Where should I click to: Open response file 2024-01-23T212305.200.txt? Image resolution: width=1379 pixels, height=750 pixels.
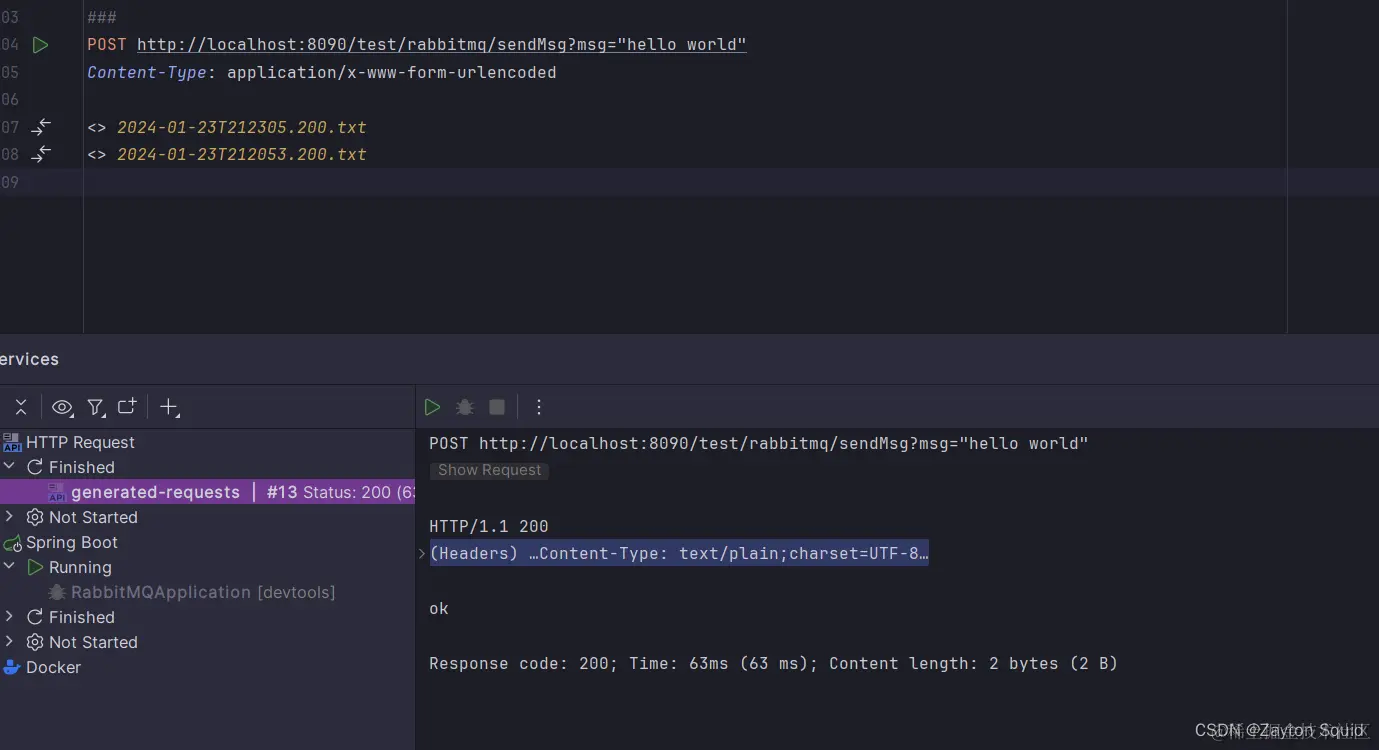[x=242, y=127]
